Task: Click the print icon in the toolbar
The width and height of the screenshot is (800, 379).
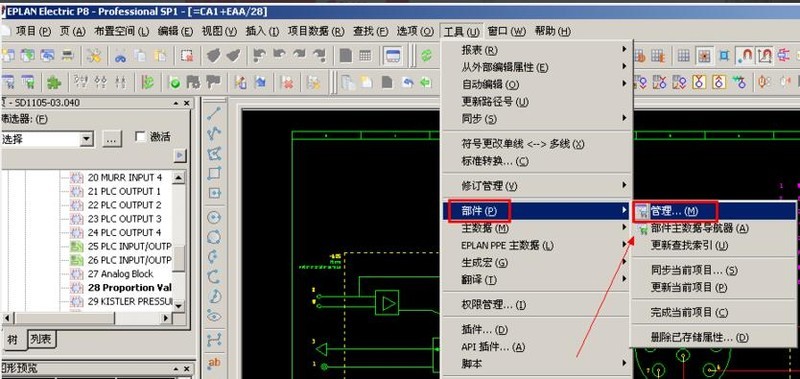Action: 68,55
